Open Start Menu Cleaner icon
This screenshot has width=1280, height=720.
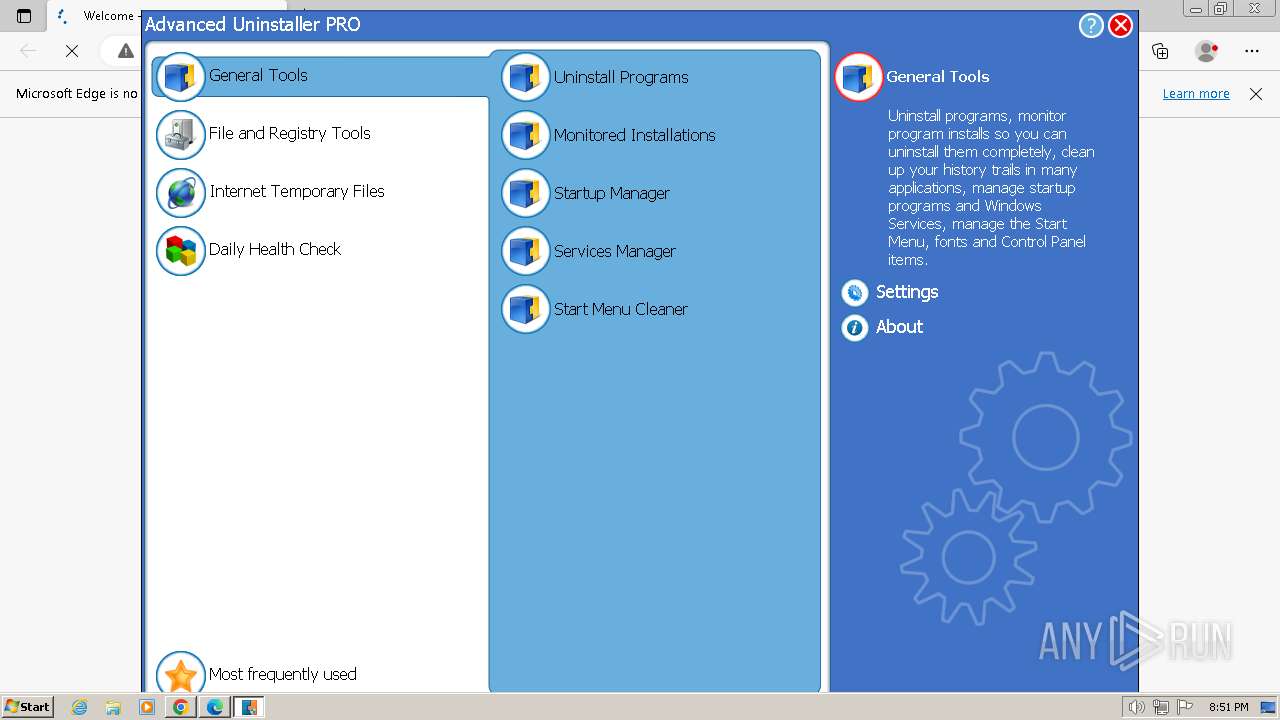525,309
